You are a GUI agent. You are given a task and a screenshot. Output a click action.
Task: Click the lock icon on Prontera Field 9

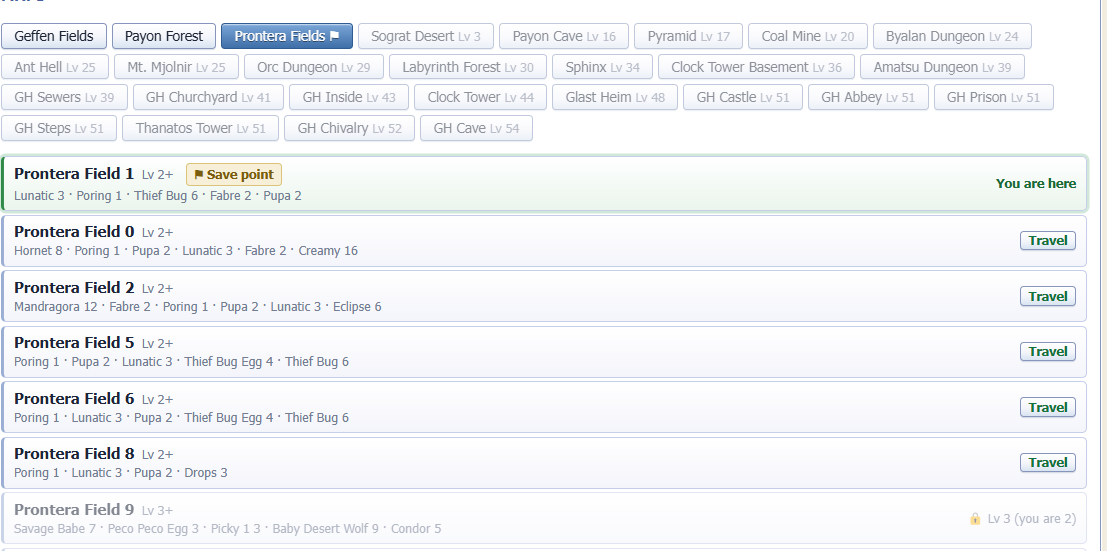click(975, 519)
